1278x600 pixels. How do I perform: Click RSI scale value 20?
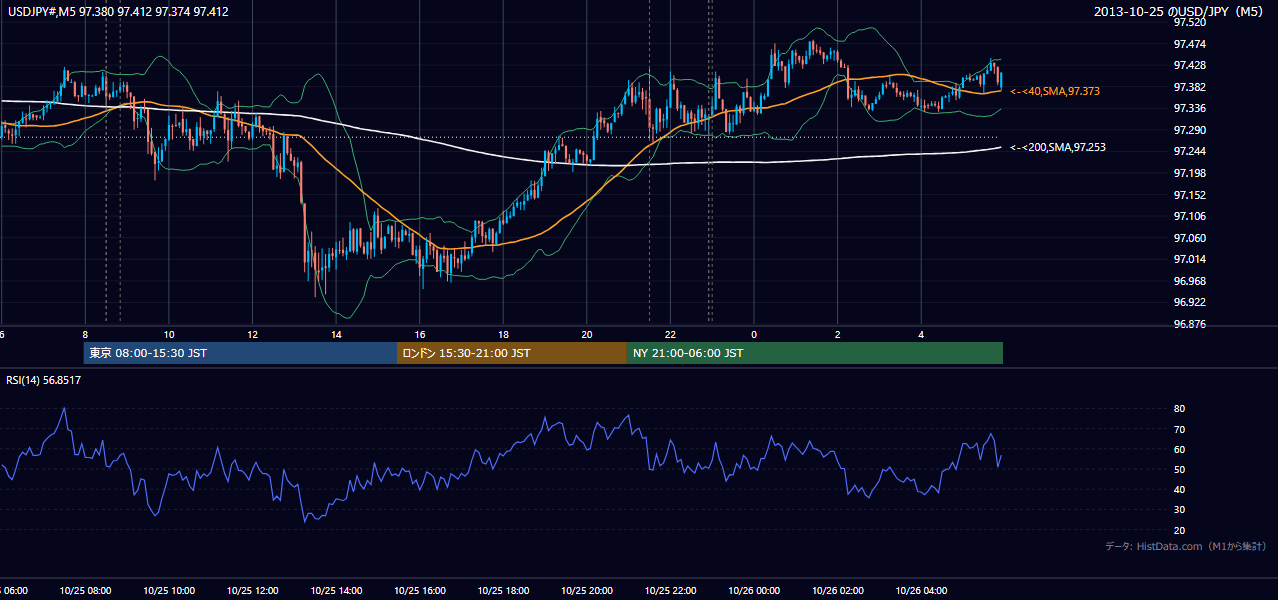(x=1179, y=530)
